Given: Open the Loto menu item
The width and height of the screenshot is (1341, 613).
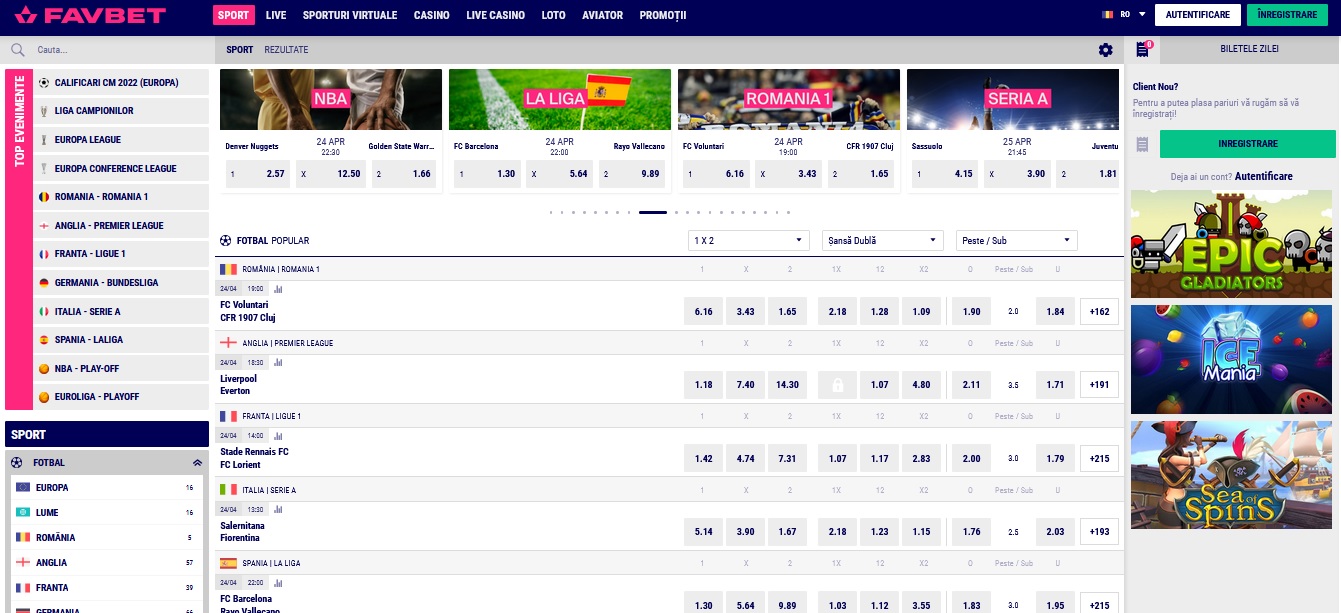Looking at the screenshot, I should (x=553, y=16).
